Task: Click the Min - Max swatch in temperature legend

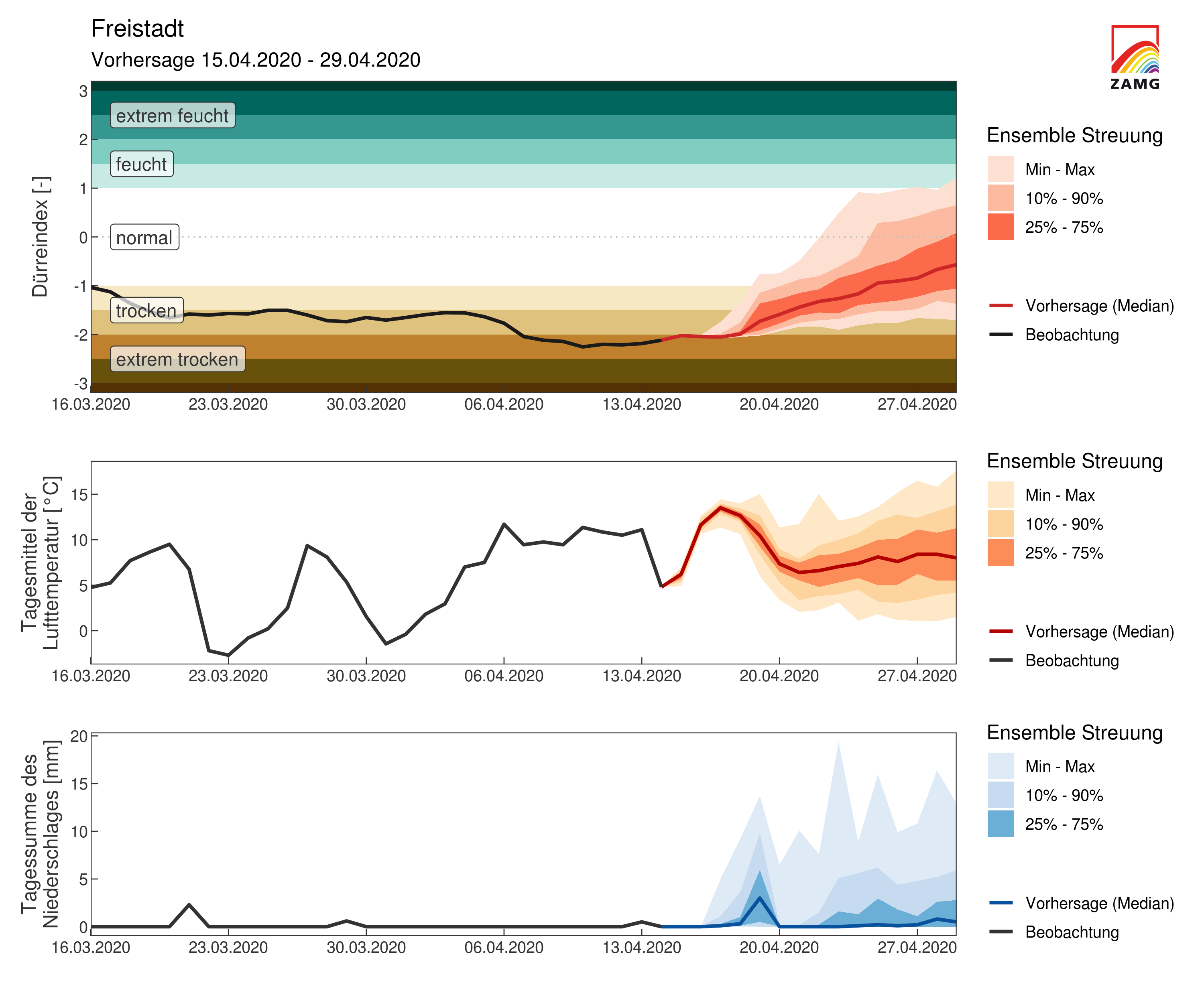Action: 1001,495
